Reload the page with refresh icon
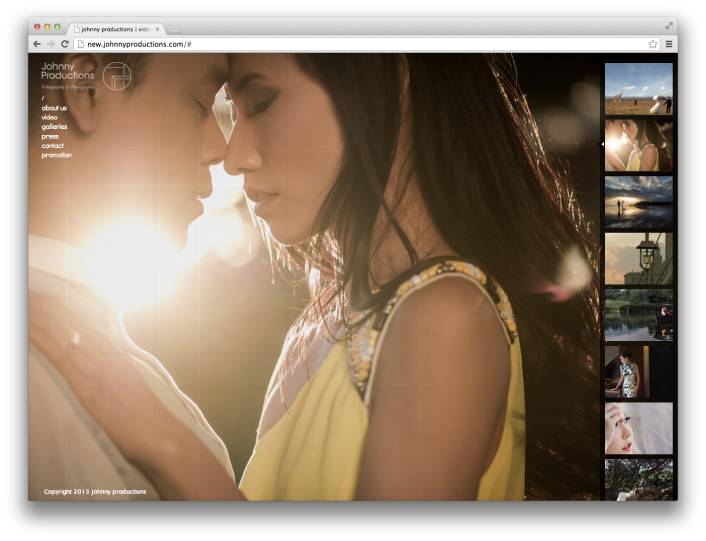The width and height of the screenshot is (706, 541). [x=64, y=44]
